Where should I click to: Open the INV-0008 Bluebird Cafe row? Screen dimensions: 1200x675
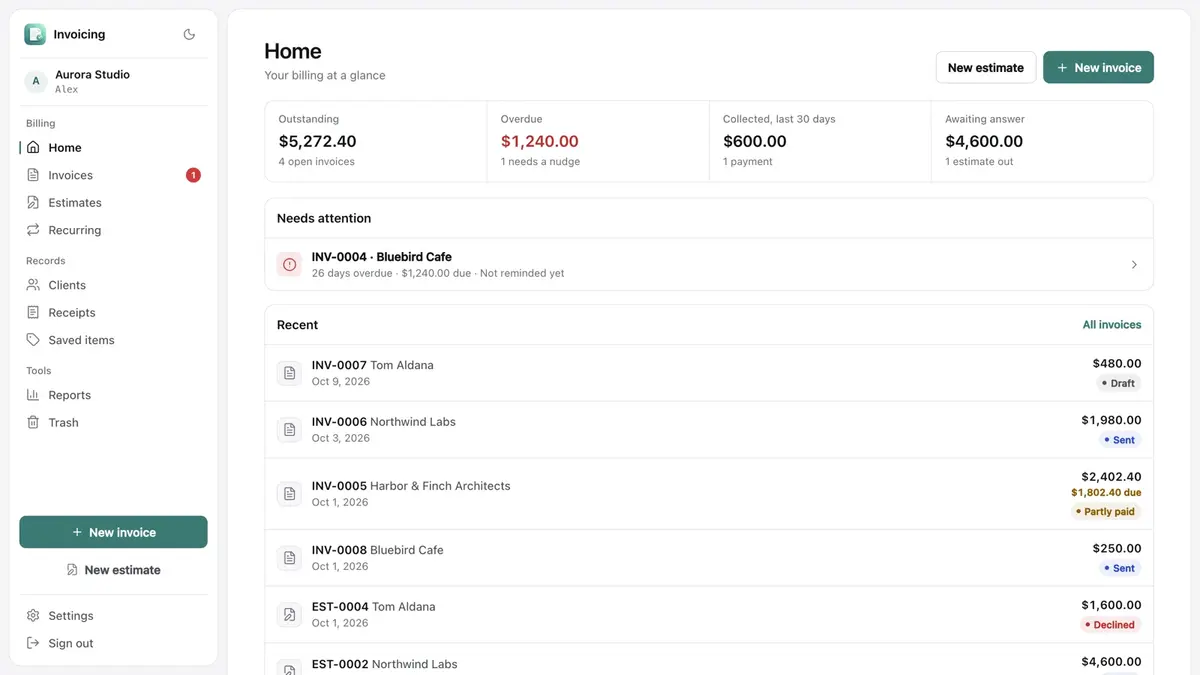pos(709,558)
